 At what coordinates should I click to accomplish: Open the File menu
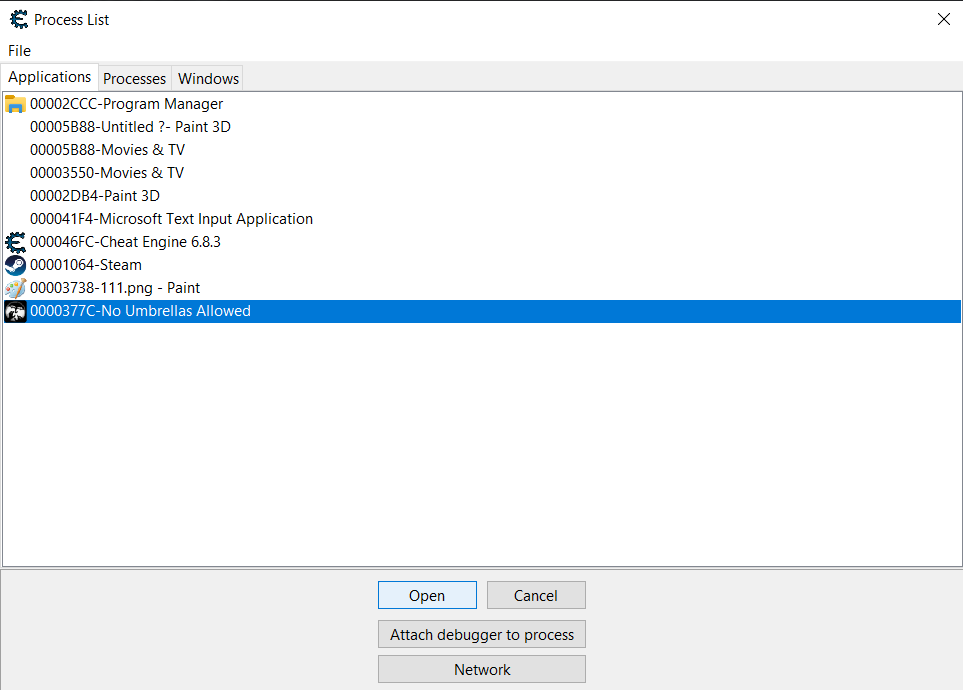pyautogui.click(x=19, y=50)
